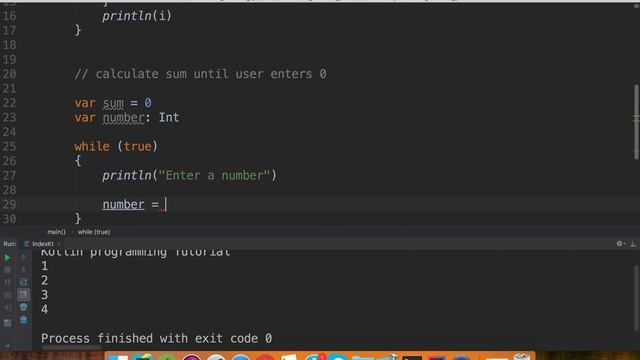Expand the hidden Run toolbar actions chevron
The image size is (640, 360).
7,346
